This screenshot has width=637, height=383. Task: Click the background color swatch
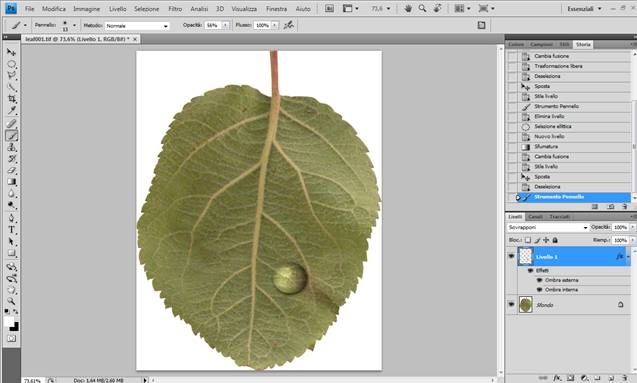[x=15, y=327]
